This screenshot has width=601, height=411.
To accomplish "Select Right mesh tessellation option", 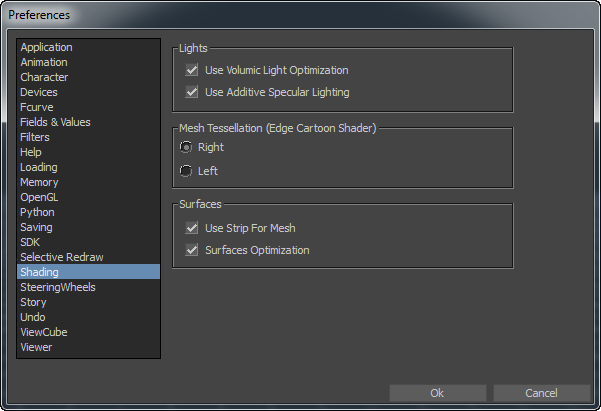I will click(x=186, y=148).
